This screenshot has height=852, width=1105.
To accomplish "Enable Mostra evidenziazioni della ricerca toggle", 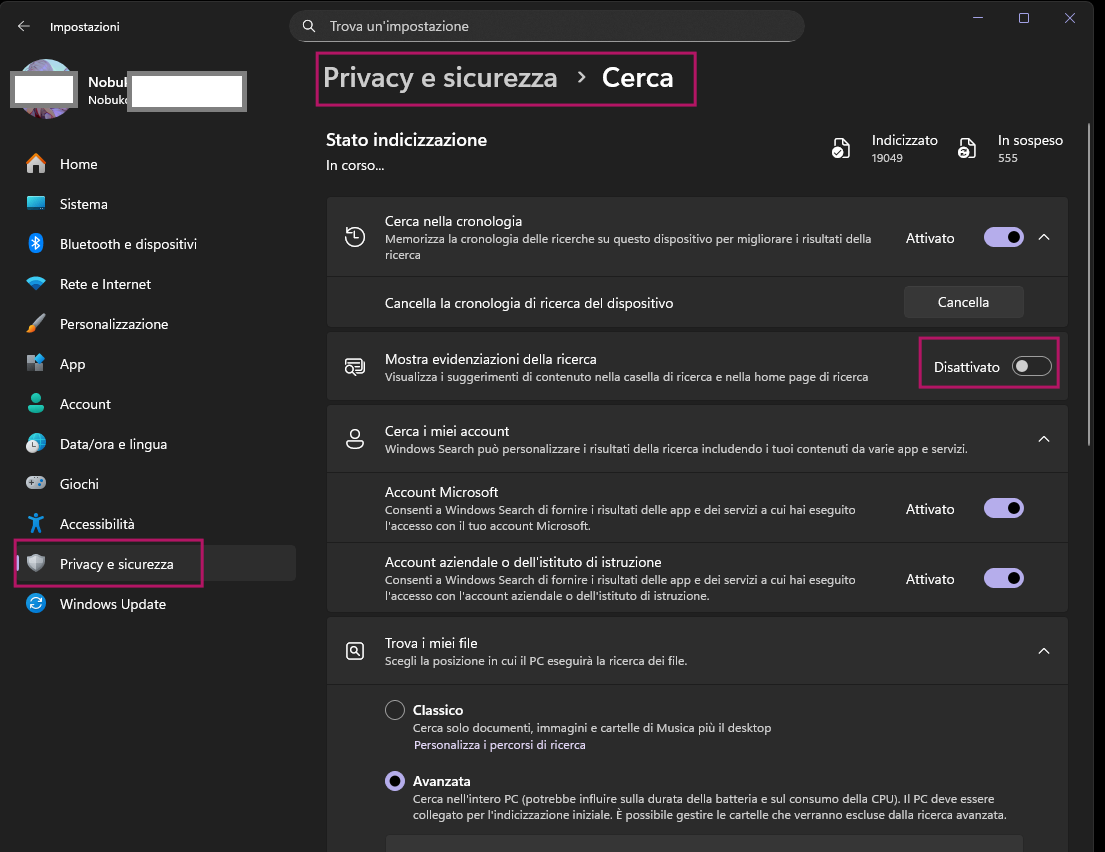I will 1032,366.
